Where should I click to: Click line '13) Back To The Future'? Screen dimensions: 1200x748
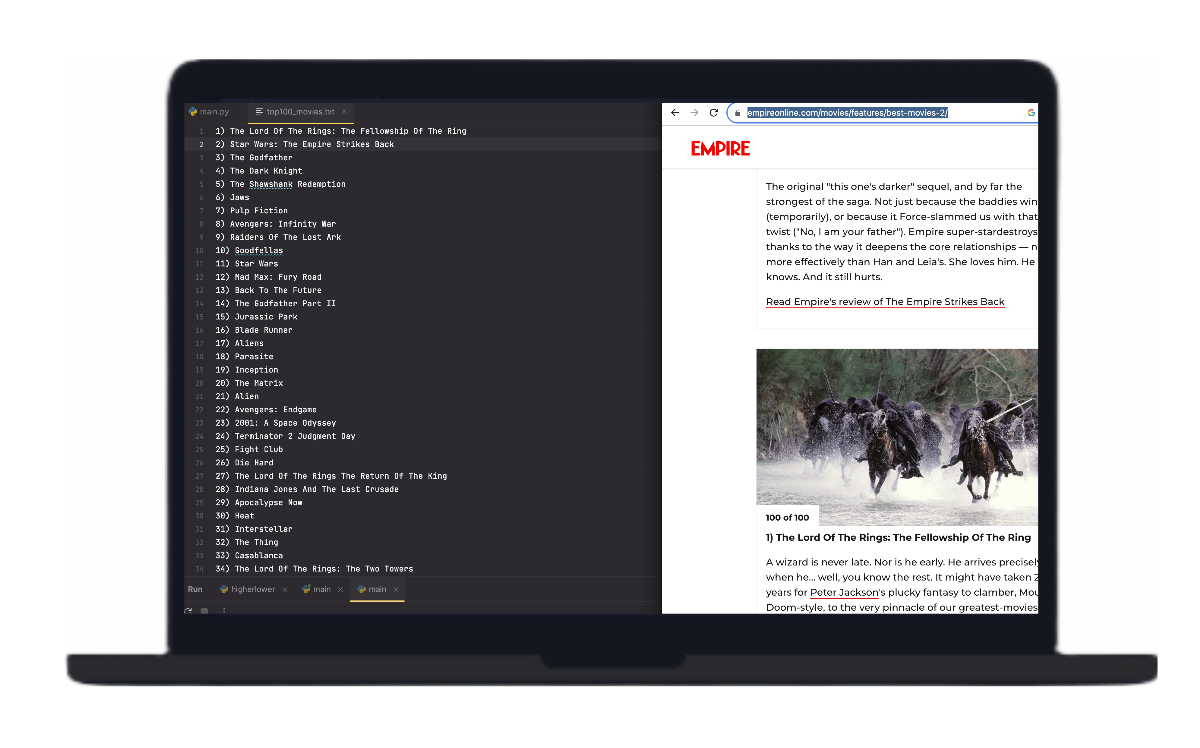coord(268,290)
